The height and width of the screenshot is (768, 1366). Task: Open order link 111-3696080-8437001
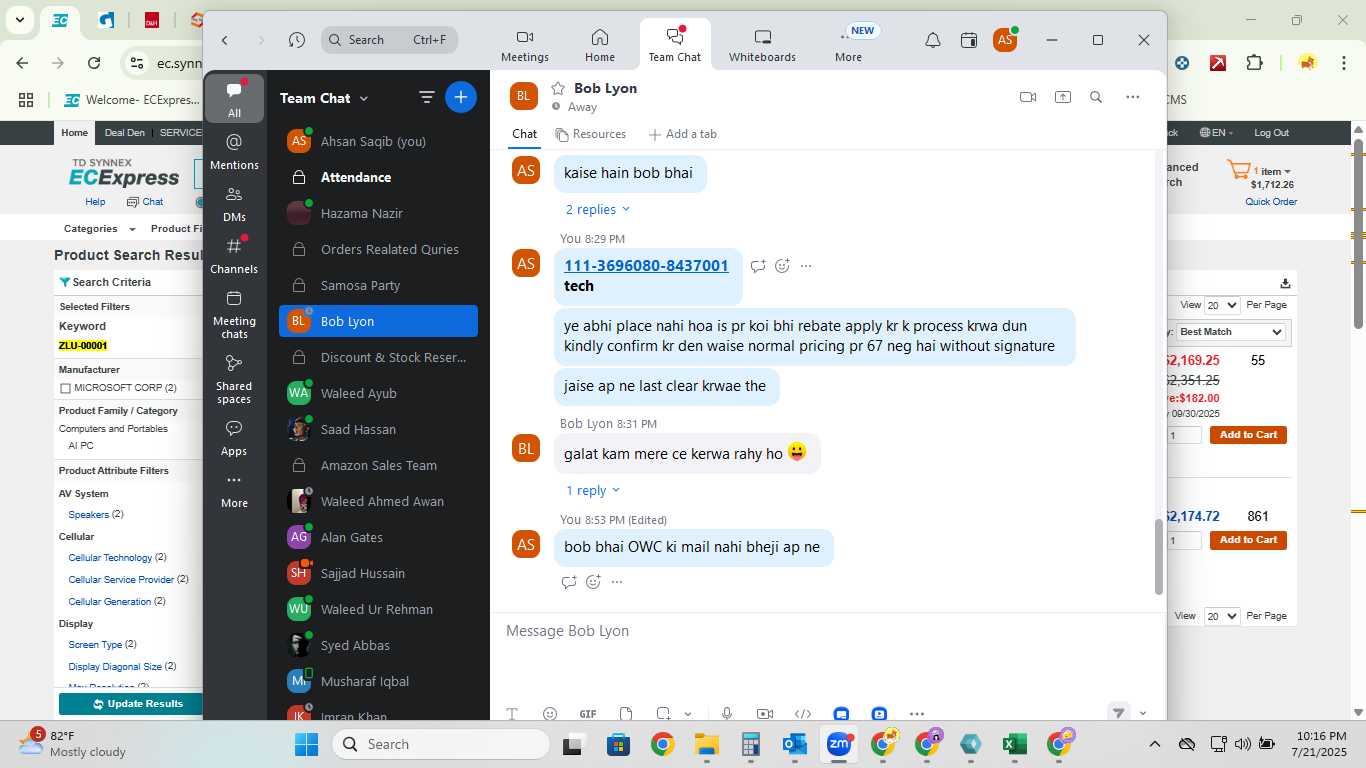tap(646, 266)
